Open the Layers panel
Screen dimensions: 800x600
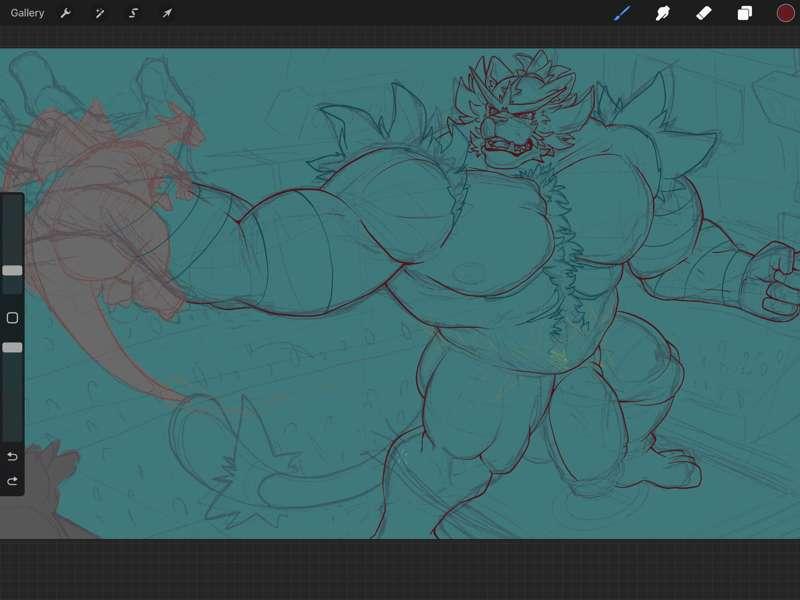(x=744, y=13)
